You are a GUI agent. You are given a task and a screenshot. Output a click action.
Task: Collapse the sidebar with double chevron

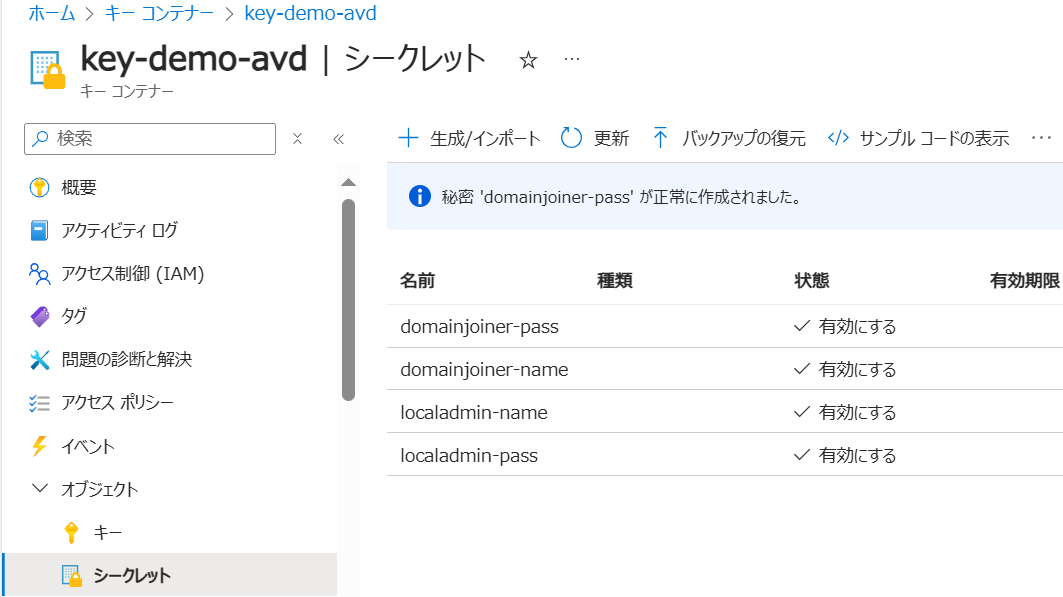[x=338, y=139]
